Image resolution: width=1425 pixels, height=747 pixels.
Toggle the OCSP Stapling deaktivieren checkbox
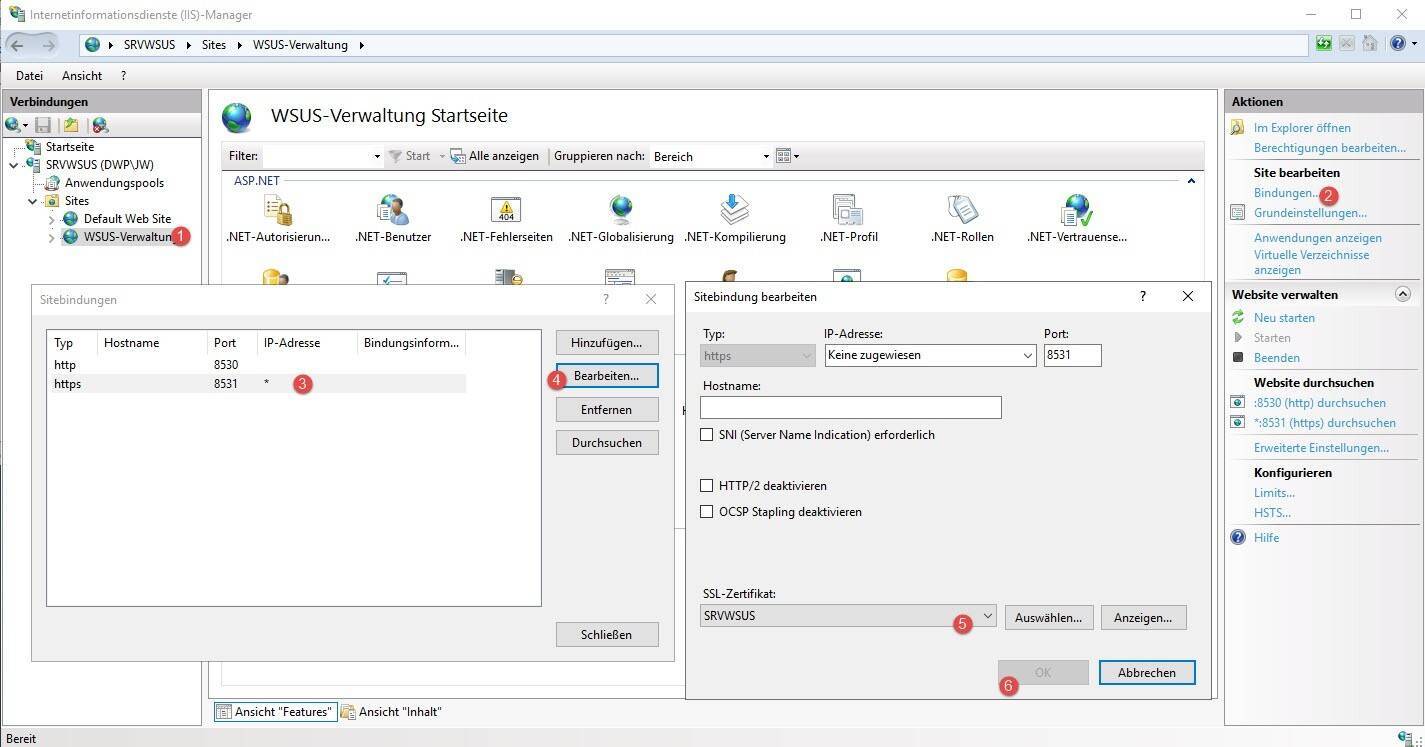click(x=707, y=512)
